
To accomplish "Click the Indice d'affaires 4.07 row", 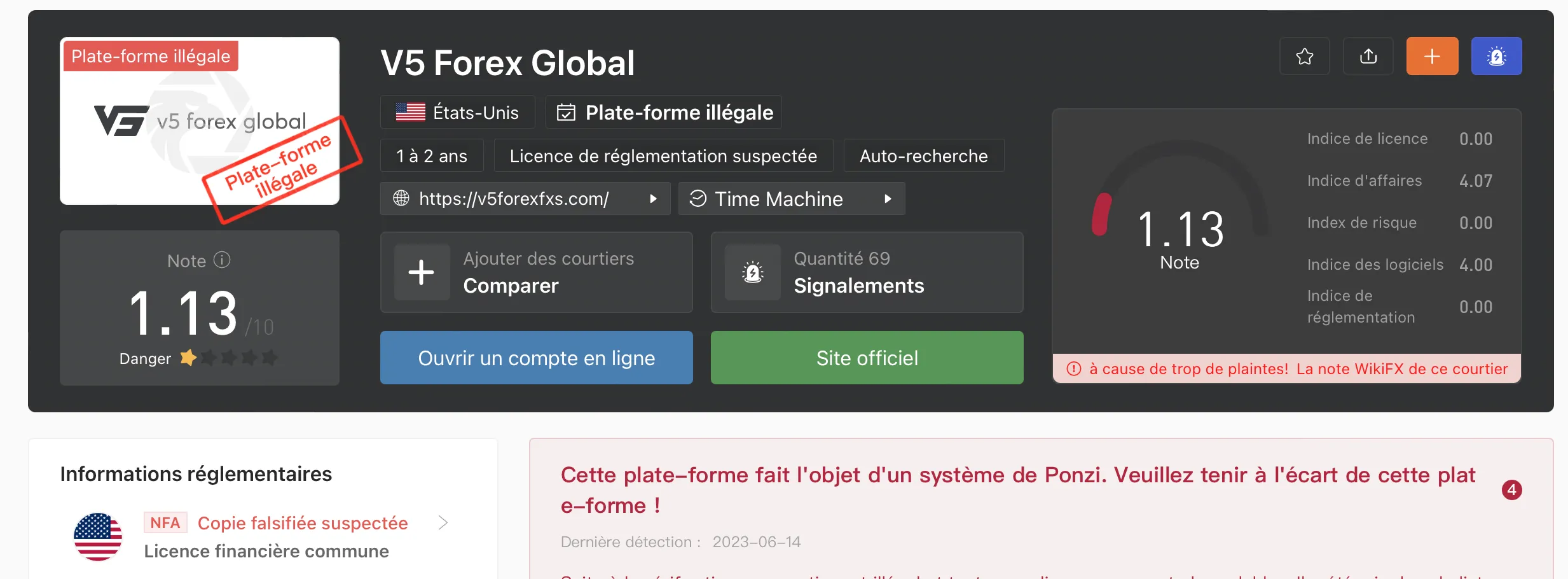I will tap(1400, 181).
